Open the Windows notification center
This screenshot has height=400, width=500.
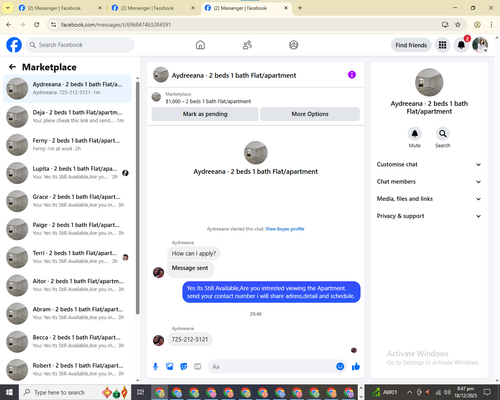point(487,392)
